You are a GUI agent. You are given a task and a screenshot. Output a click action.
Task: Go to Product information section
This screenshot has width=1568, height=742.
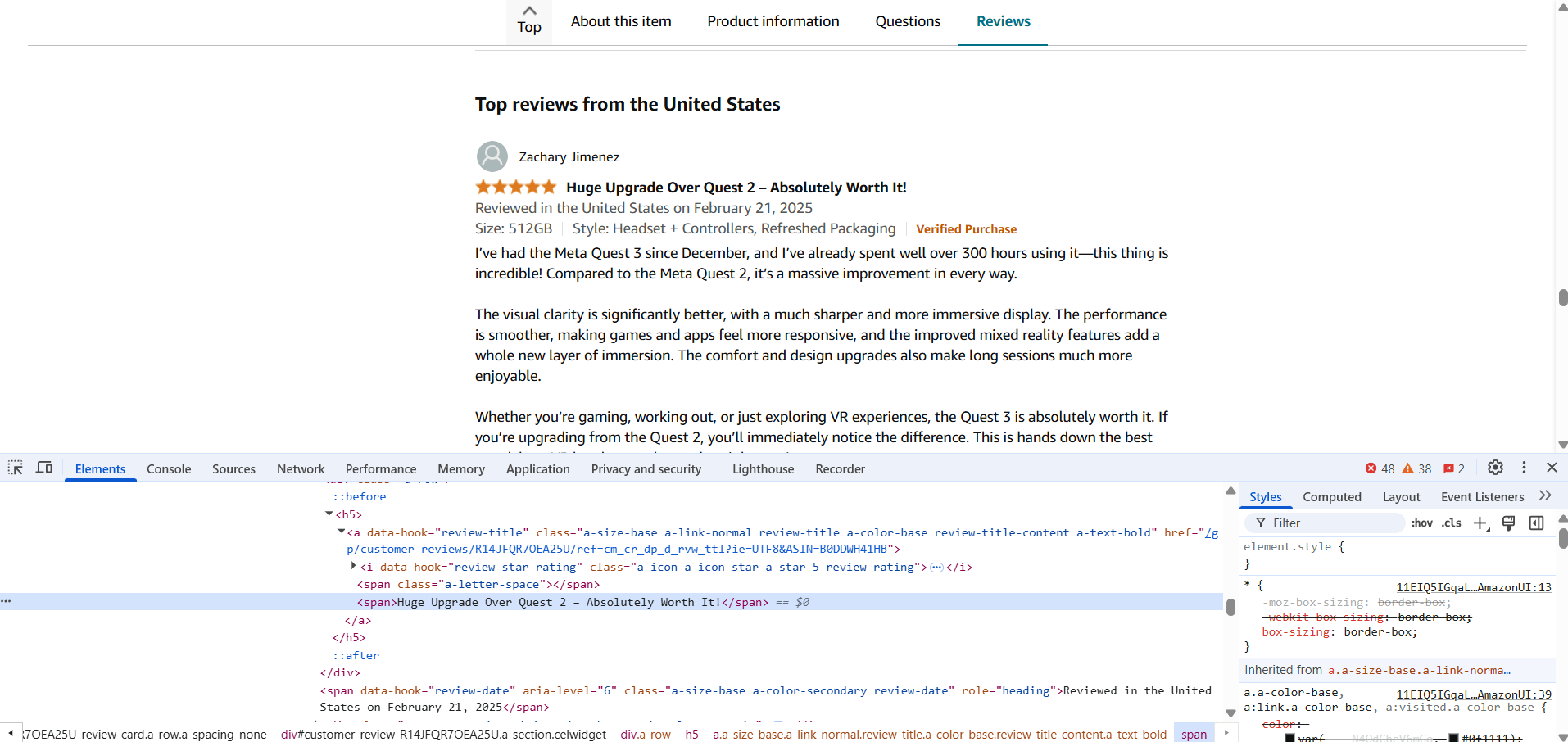pyautogui.click(x=773, y=21)
